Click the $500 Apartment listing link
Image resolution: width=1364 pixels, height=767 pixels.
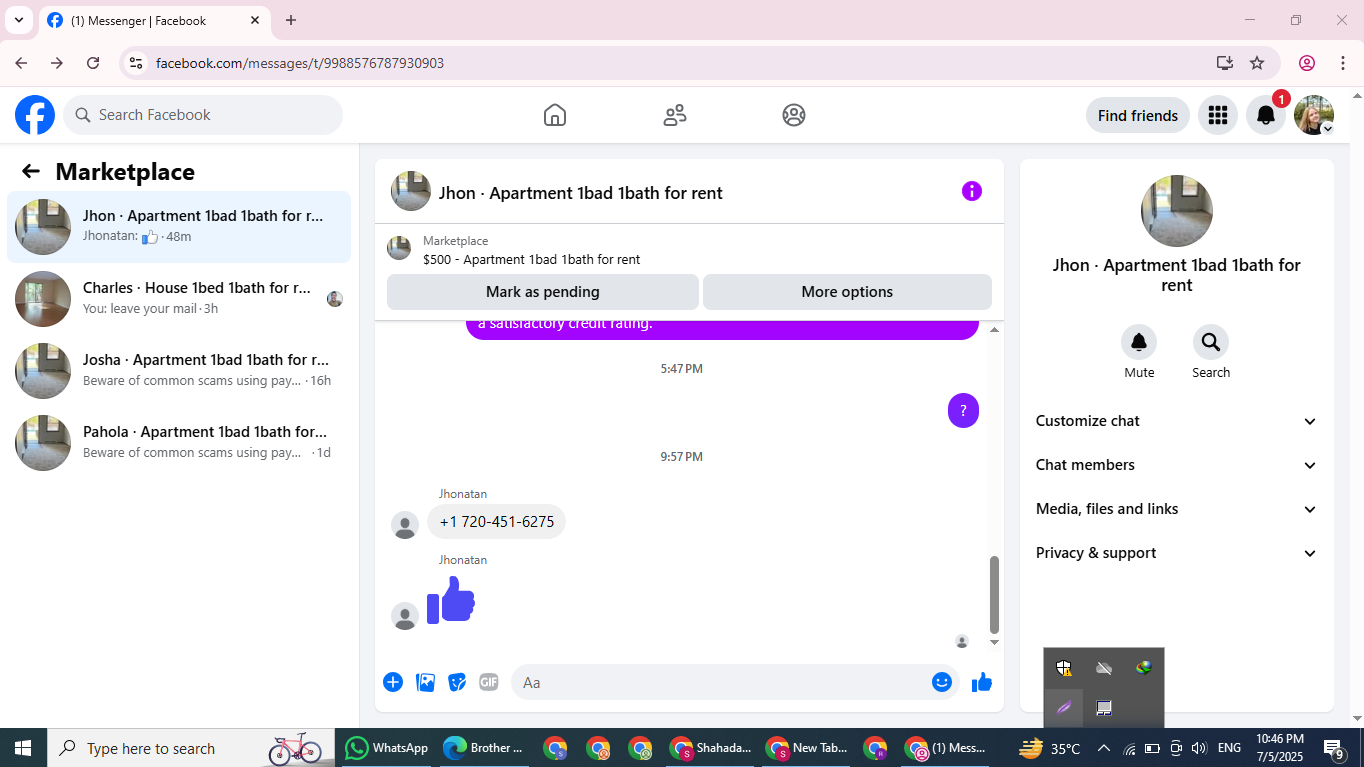[x=531, y=259]
